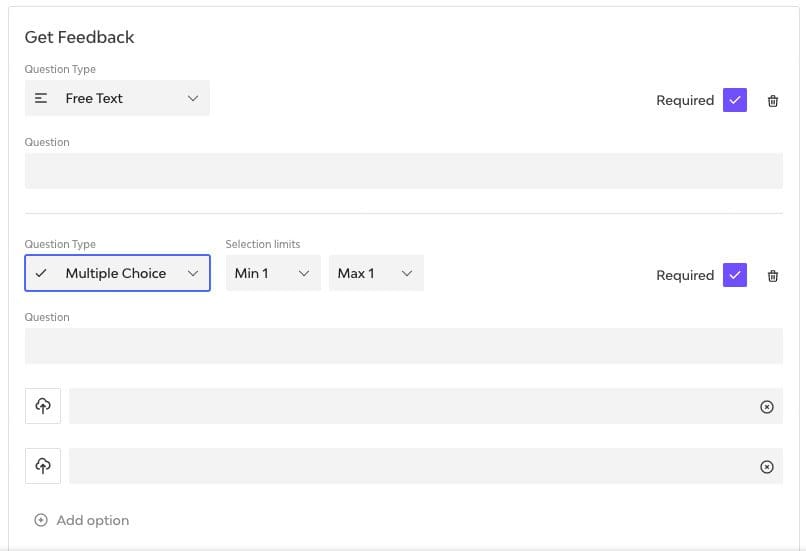Viewport: 806px width, 551px height.
Task: Click the text-lines icon beside Free Text
Action: [x=41, y=98]
